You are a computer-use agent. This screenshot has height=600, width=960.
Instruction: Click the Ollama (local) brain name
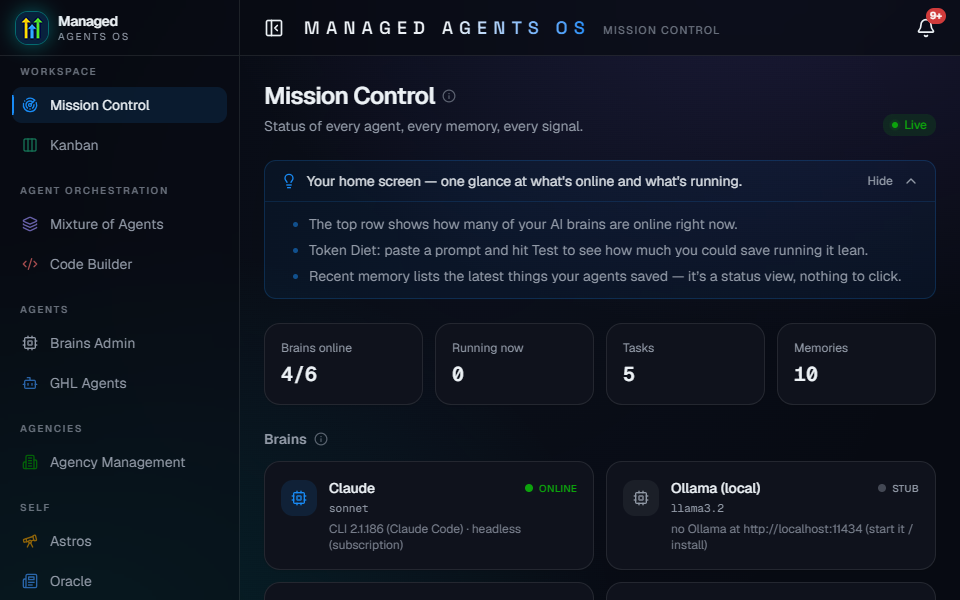point(715,488)
